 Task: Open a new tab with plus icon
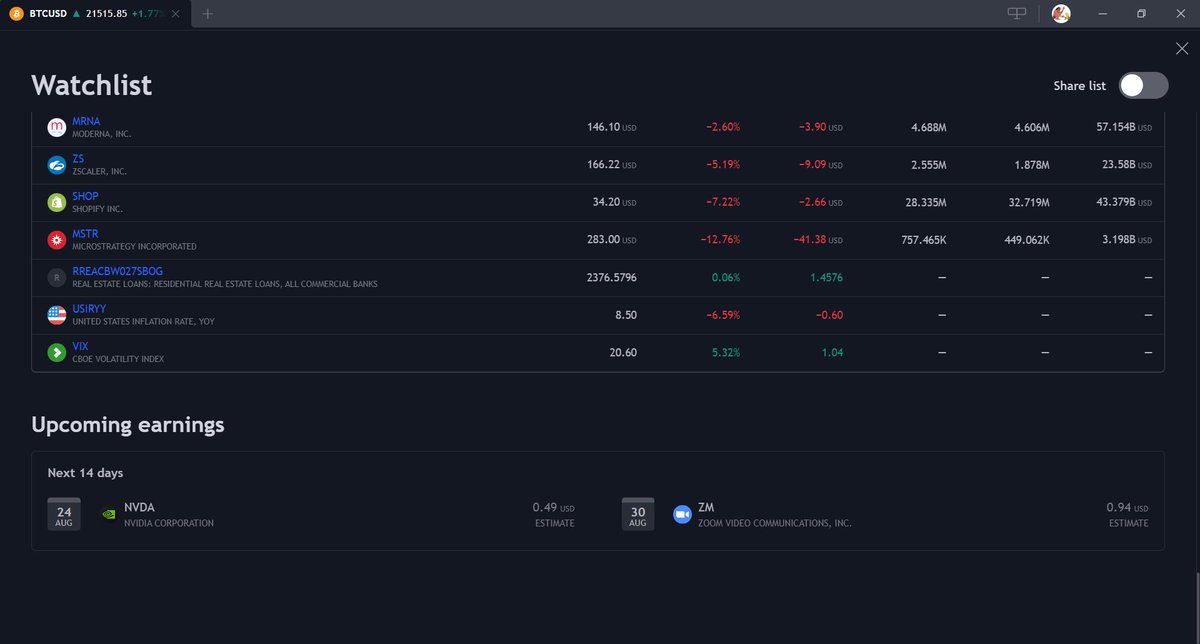tap(208, 14)
